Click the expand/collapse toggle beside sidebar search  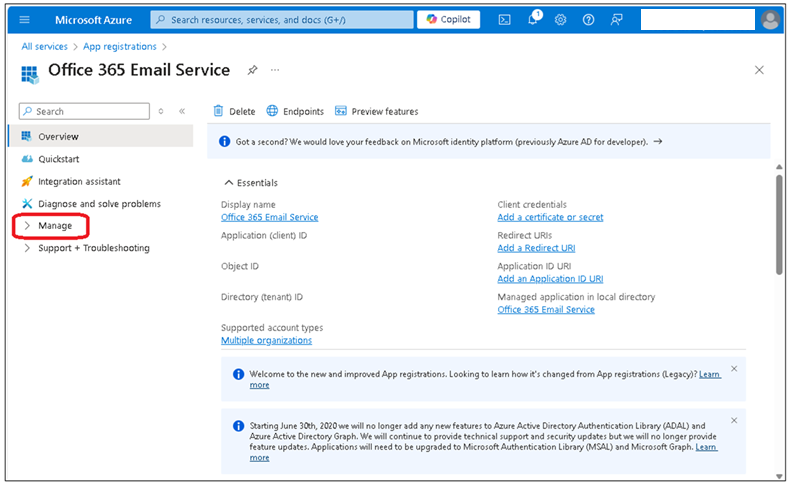pyautogui.click(x=161, y=111)
